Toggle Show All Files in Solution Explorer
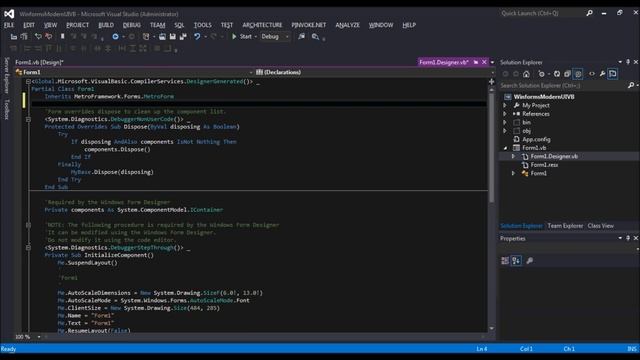Viewport: 640px width, 360px height. coord(578,74)
